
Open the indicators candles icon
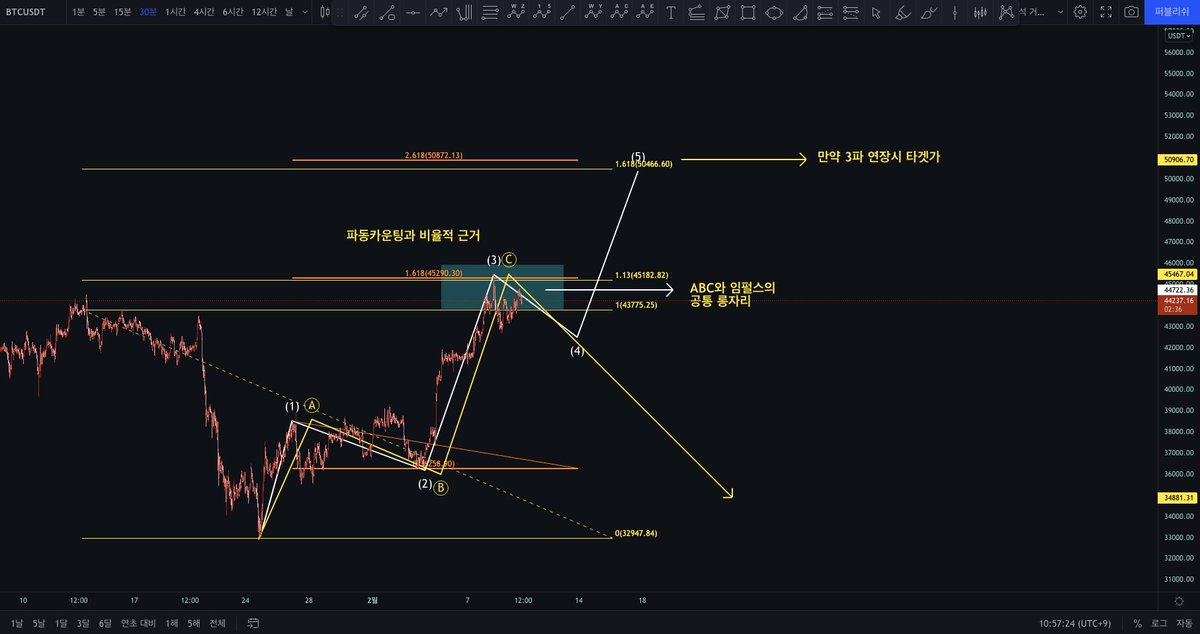click(x=980, y=14)
